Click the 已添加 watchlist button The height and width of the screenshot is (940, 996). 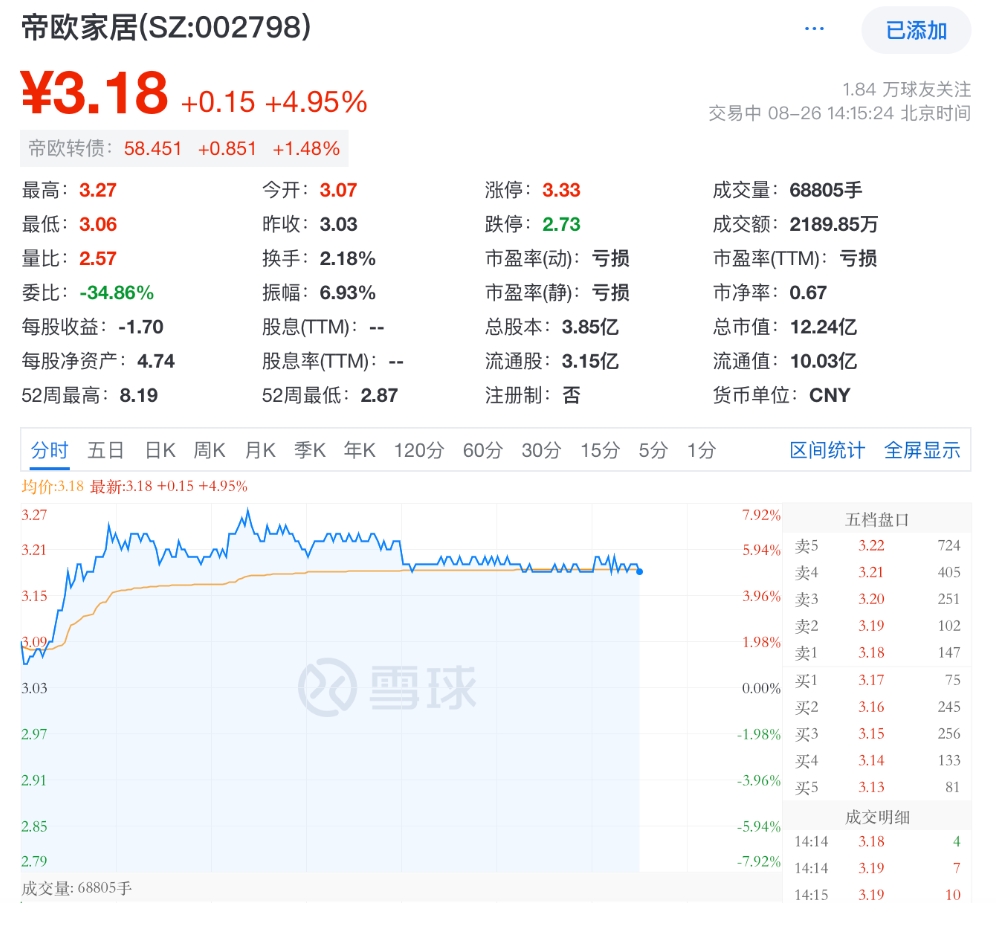916,30
